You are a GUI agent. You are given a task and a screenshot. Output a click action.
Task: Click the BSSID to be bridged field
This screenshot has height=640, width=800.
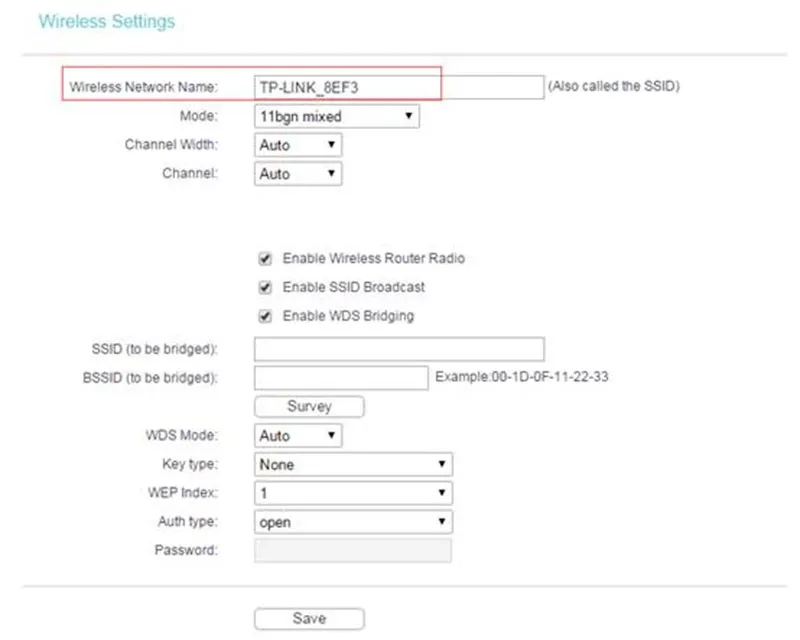[x=340, y=378]
